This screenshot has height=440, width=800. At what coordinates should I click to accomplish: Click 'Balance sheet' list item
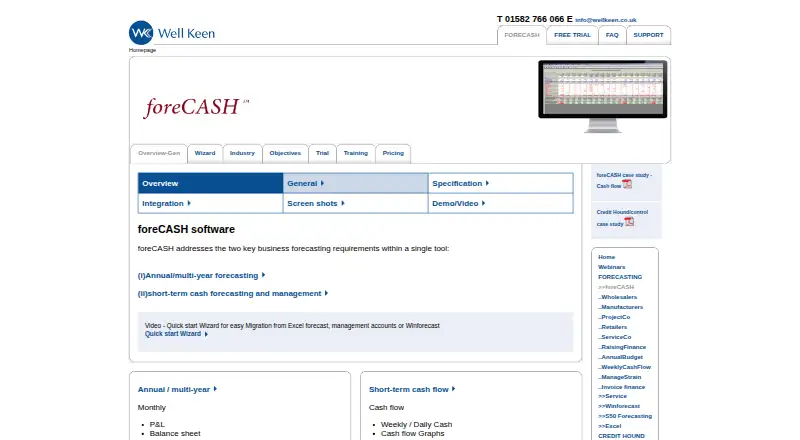point(175,434)
